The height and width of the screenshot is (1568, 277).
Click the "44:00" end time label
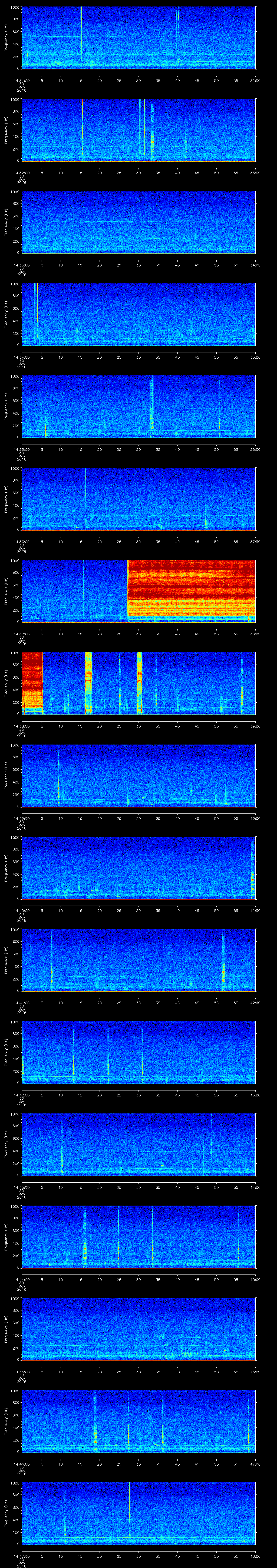255,1187
